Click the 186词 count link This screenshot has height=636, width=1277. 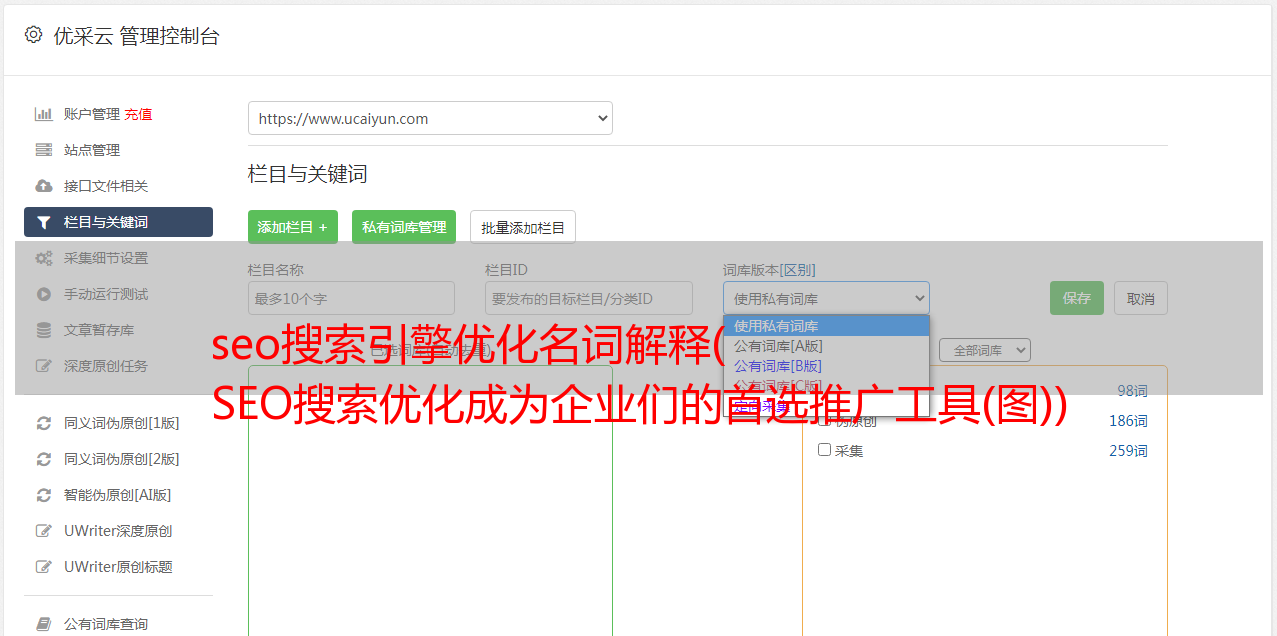pos(1128,421)
